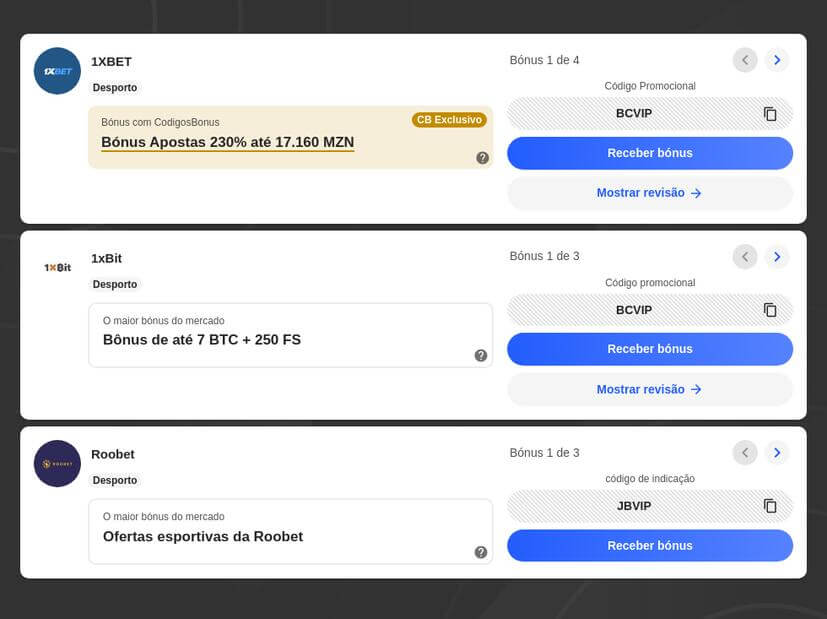Go back to previous Roobet bonus
The image size is (827, 619).
tap(745, 453)
